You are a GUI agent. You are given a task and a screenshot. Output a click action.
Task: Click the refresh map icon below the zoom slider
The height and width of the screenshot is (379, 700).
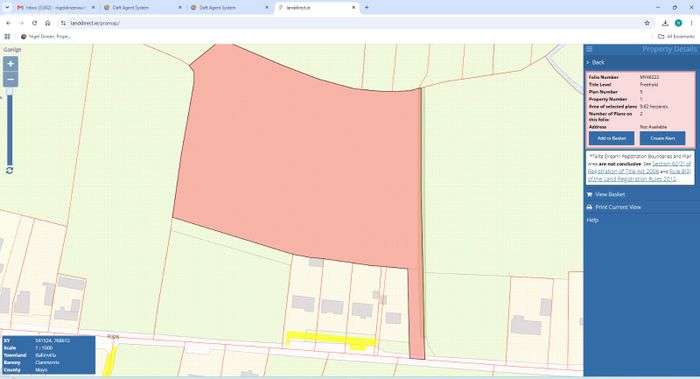9,171
